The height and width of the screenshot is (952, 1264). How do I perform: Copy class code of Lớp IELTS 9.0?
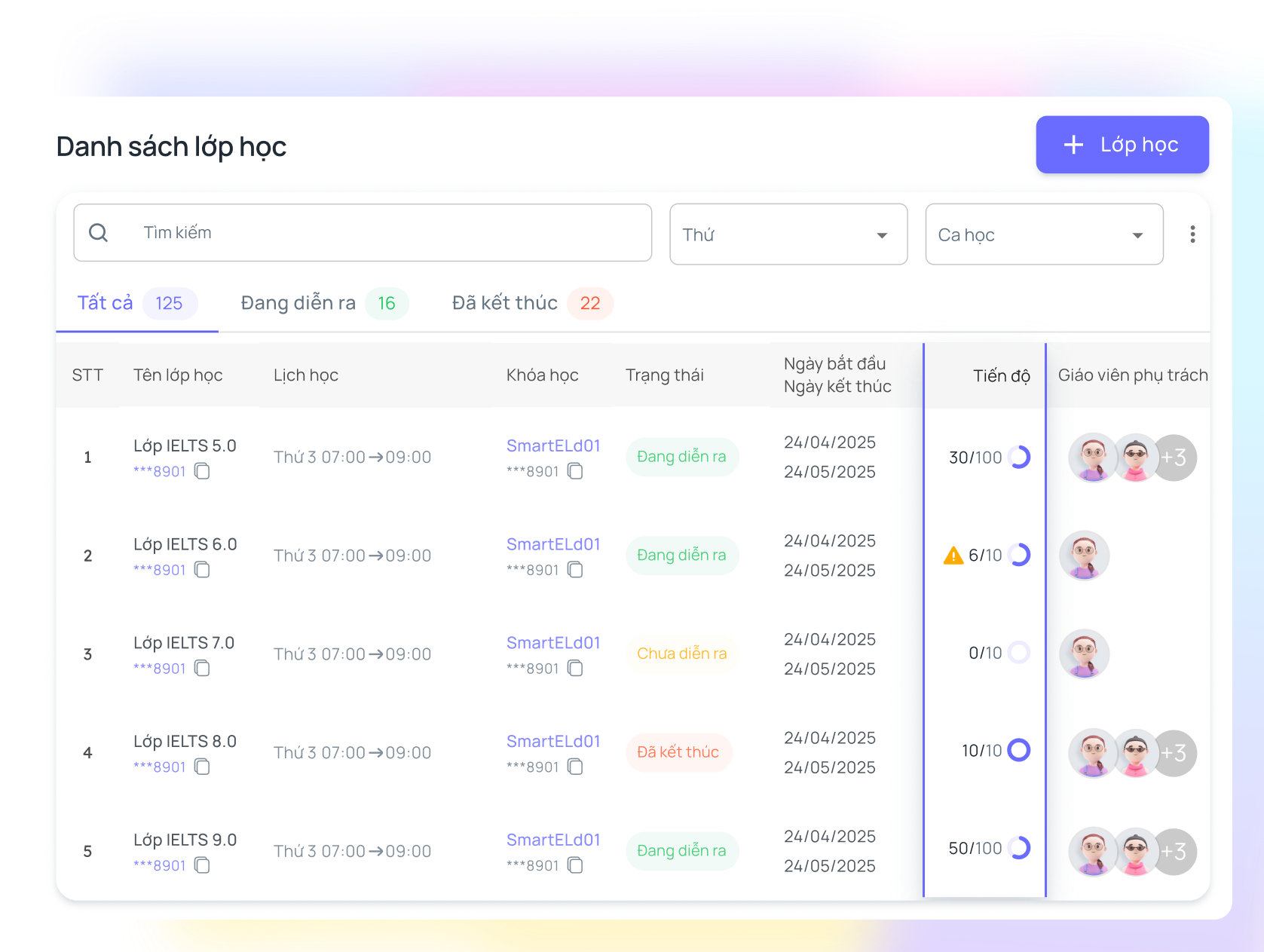click(x=202, y=865)
